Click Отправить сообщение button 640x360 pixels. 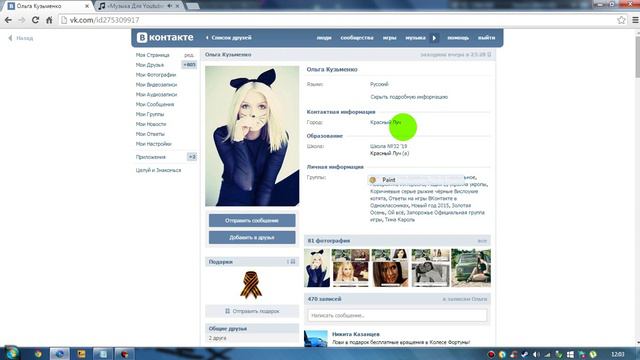(x=252, y=220)
